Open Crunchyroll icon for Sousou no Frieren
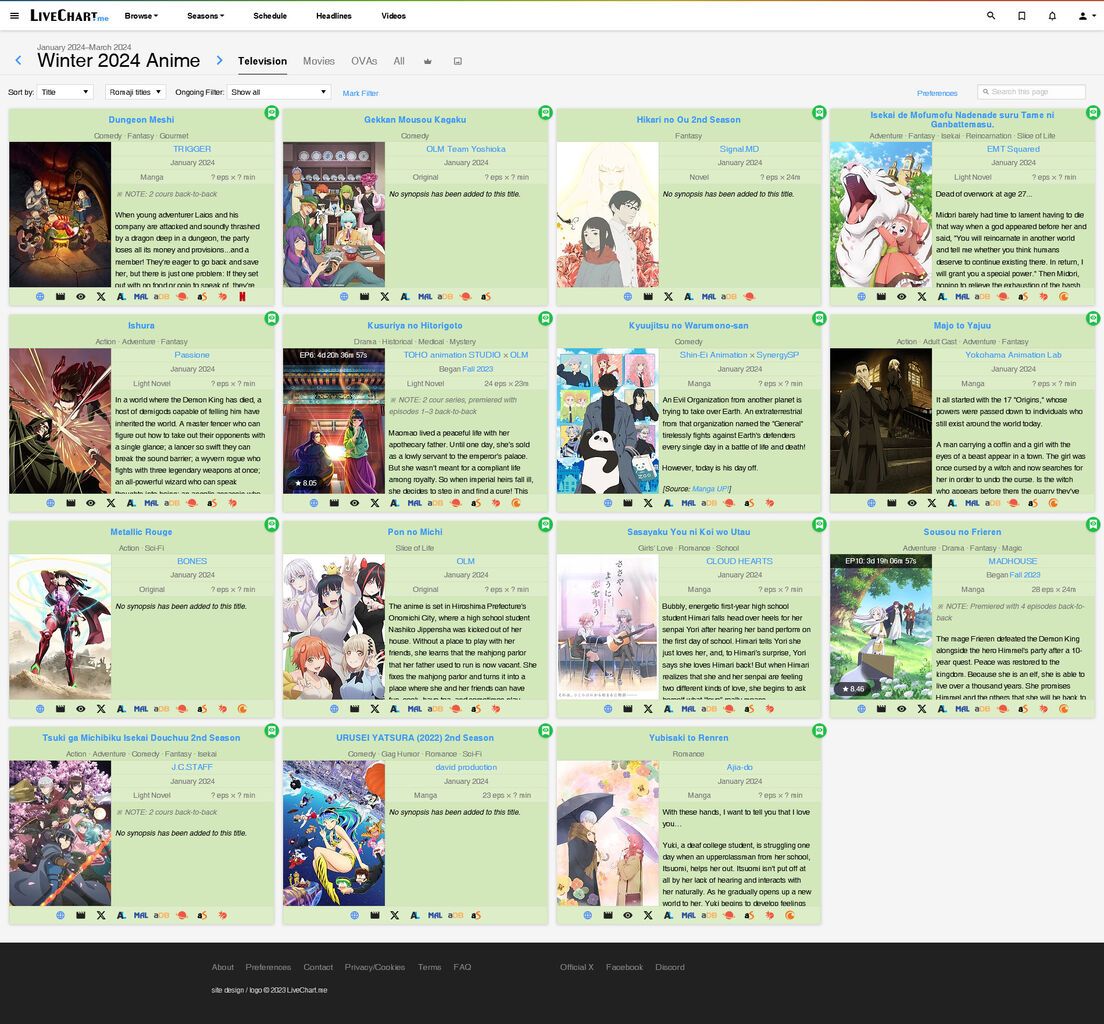Viewport: 1104px width, 1024px height. click(1063, 709)
